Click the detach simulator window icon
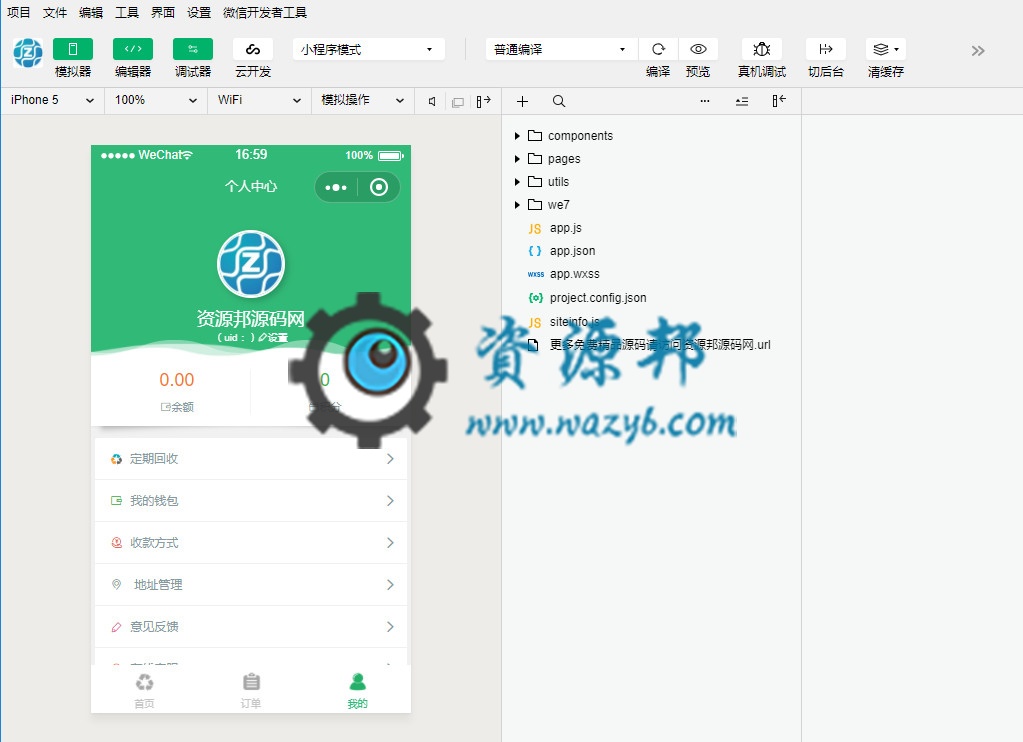 coord(458,102)
